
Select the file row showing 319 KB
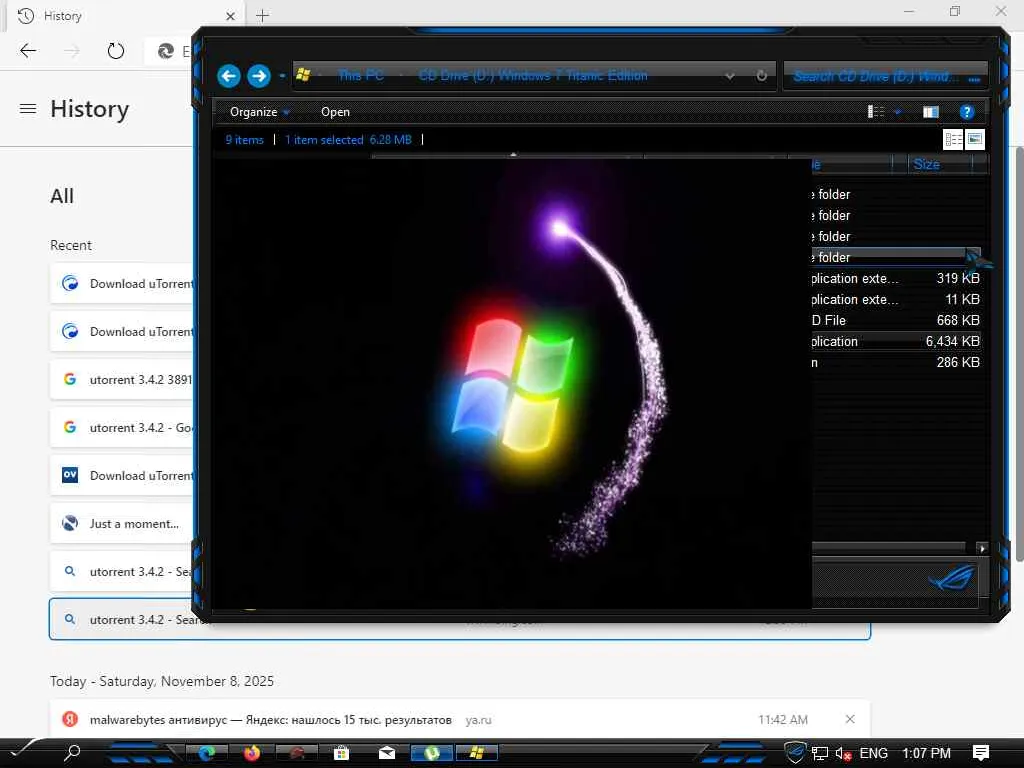pos(896,278)
